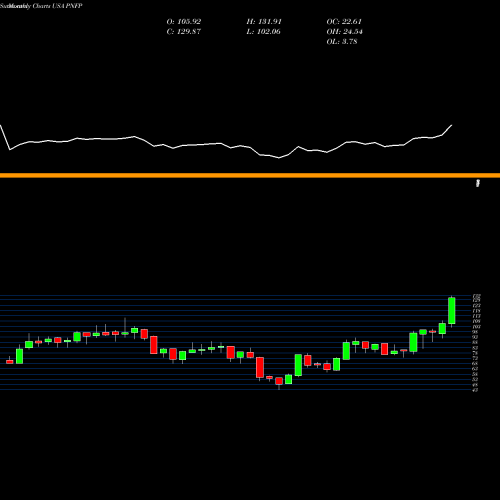This screenshot has width=500, height=500.
Task: Click the OC: 22.61 reading
Action: (x=344, y=22)
